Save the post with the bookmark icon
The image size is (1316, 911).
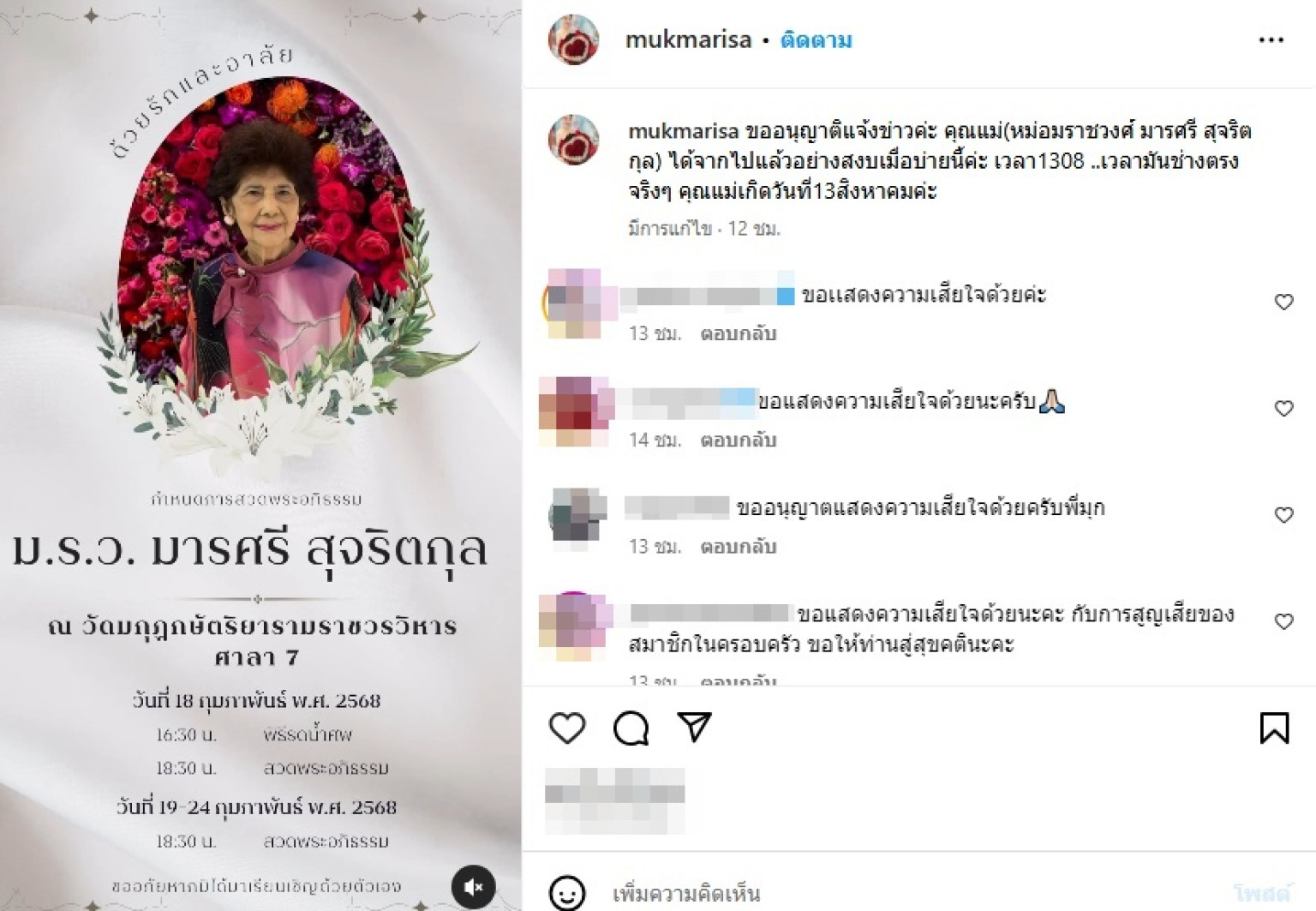pyautogui.click(x=1274, y=728)
